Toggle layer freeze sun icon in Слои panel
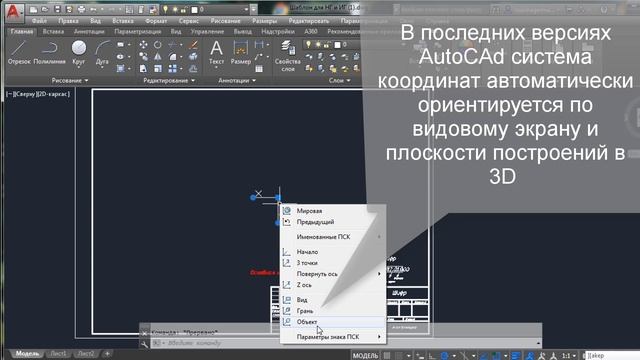The height and width of the screenshot is (360, 640). tap(318, 44)
